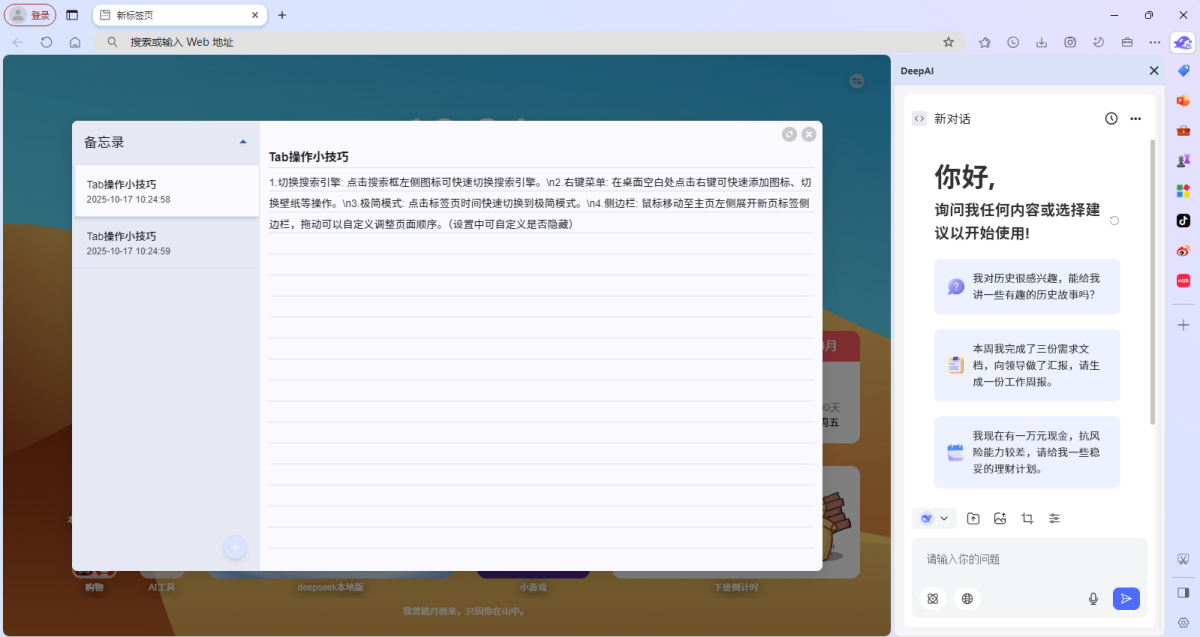This screenshot has width=1200, height=637.
Task: Collapse the 备忘录 list arrow
Action: pyautogui.click(x=243, y=142)
